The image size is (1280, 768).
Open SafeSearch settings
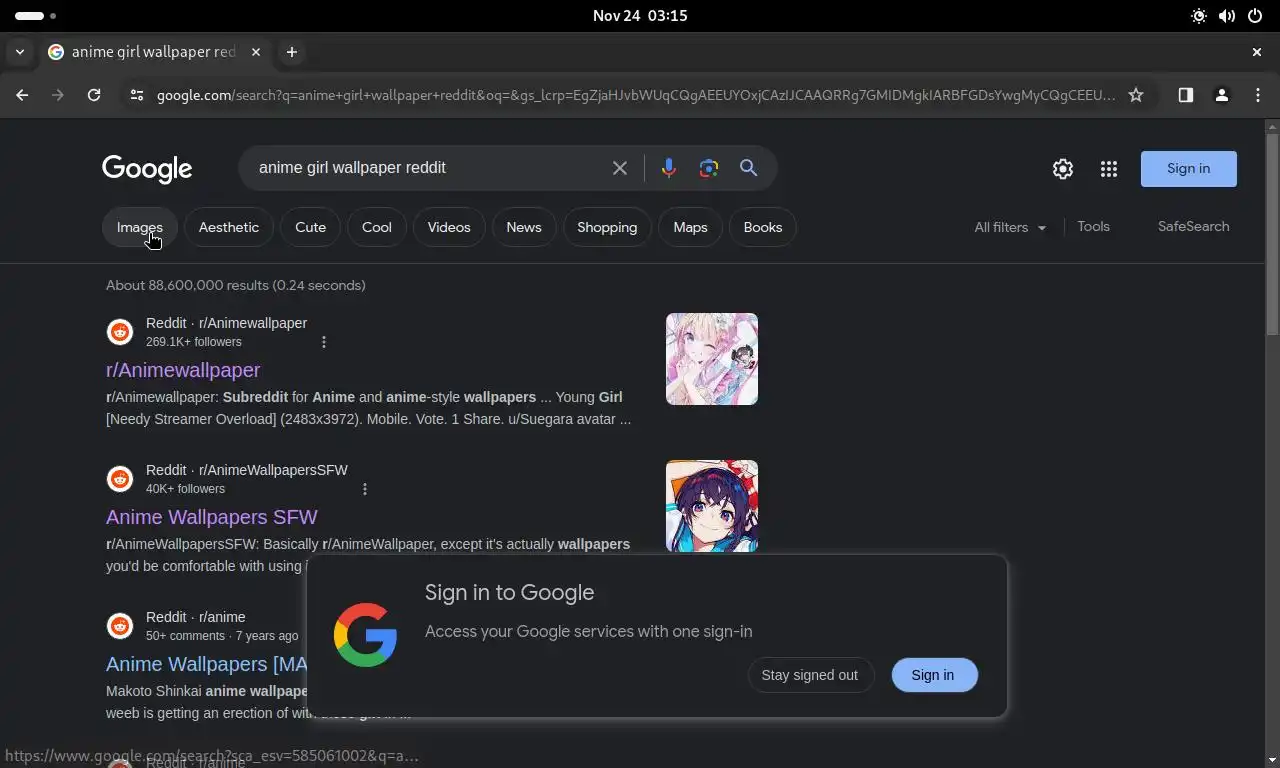click(x=1194, y=227)
